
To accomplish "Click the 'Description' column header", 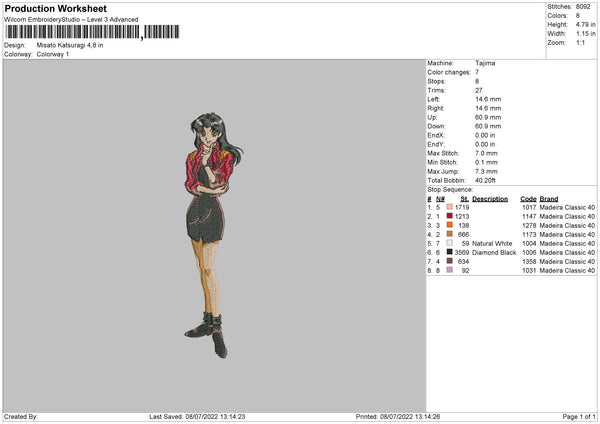I will pyautogui.click(x=490, y=199).
